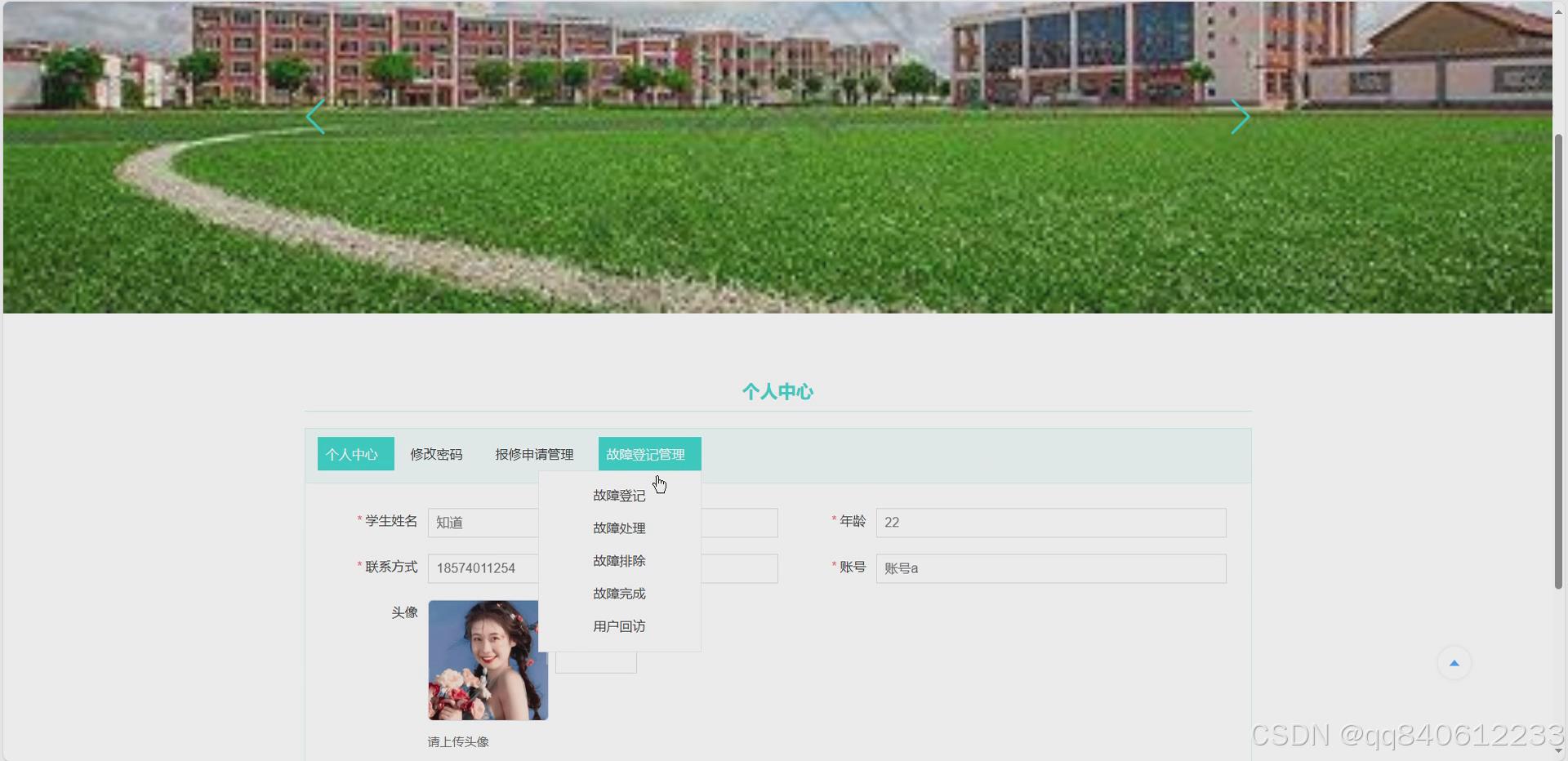Click the 年龄 input showing 22

pyautogui.click(x=1051, y=523)
